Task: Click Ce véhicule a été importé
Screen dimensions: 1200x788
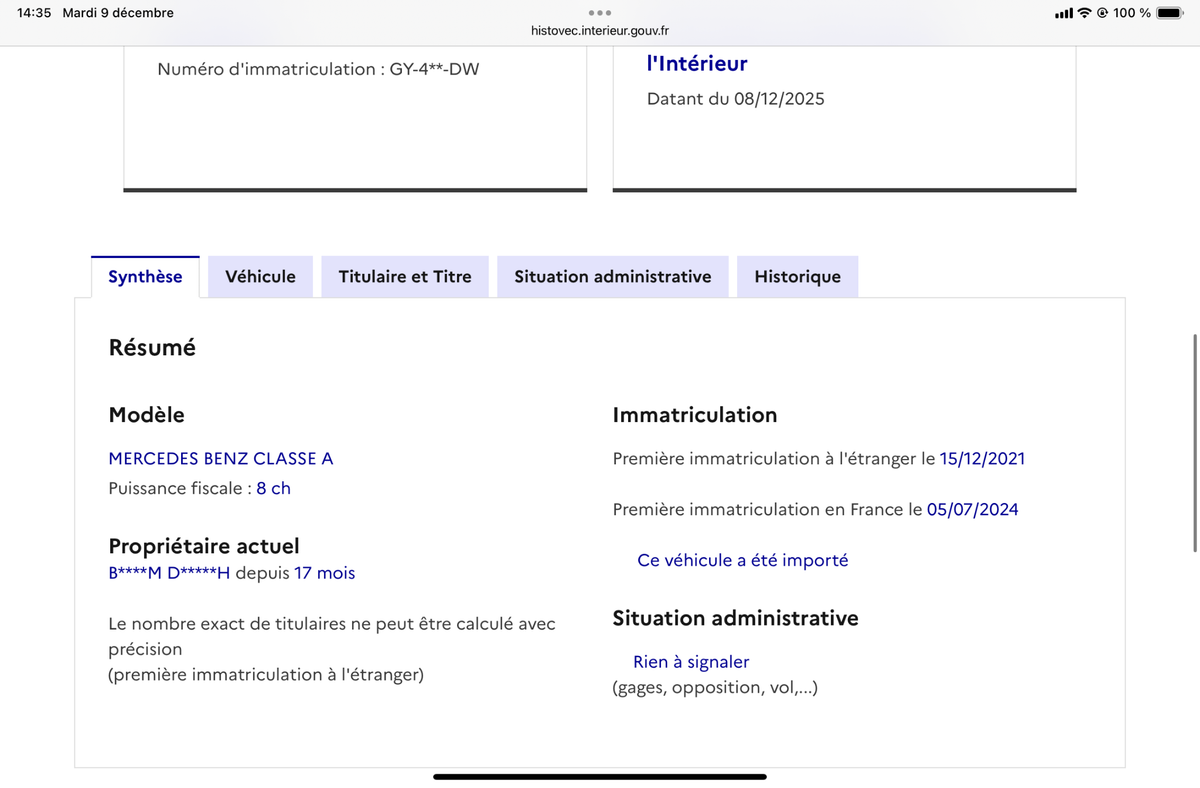Action: [742, 560]
